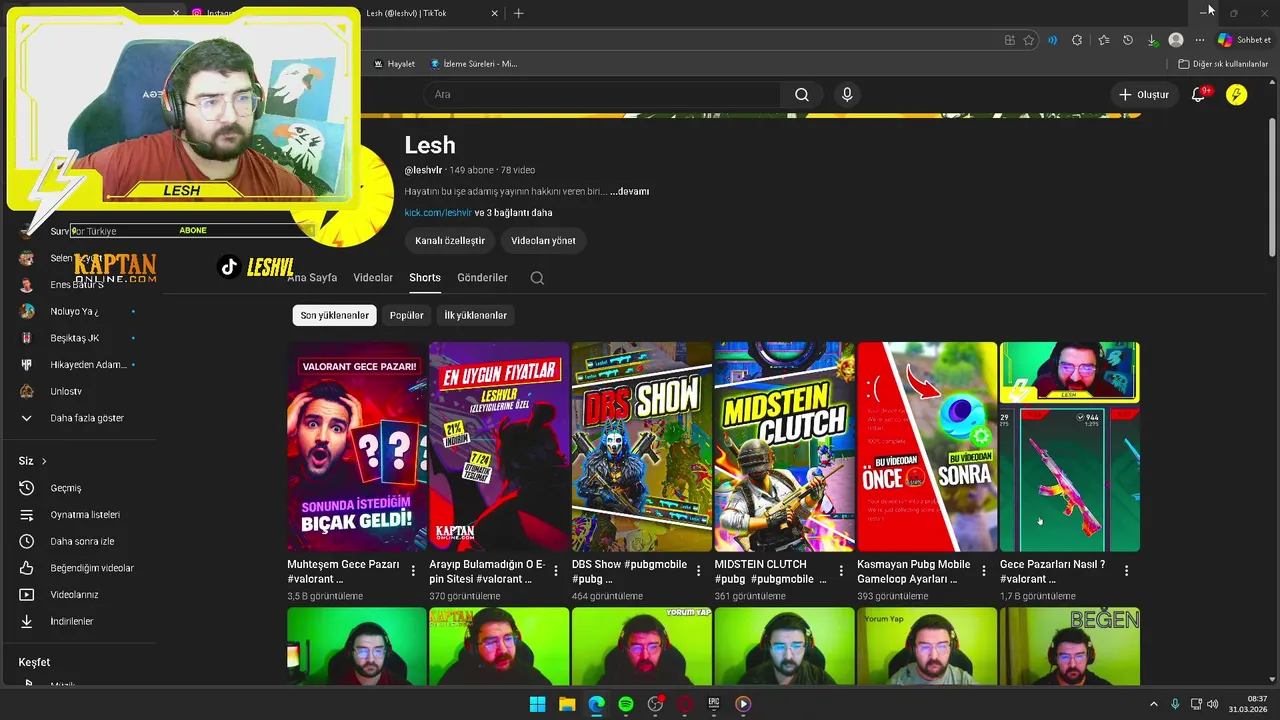Viewport: 1280px width, 720px height.
Task: Open options for Muhteşem Gece Pazarı short
Action: [x=413, y=571]
